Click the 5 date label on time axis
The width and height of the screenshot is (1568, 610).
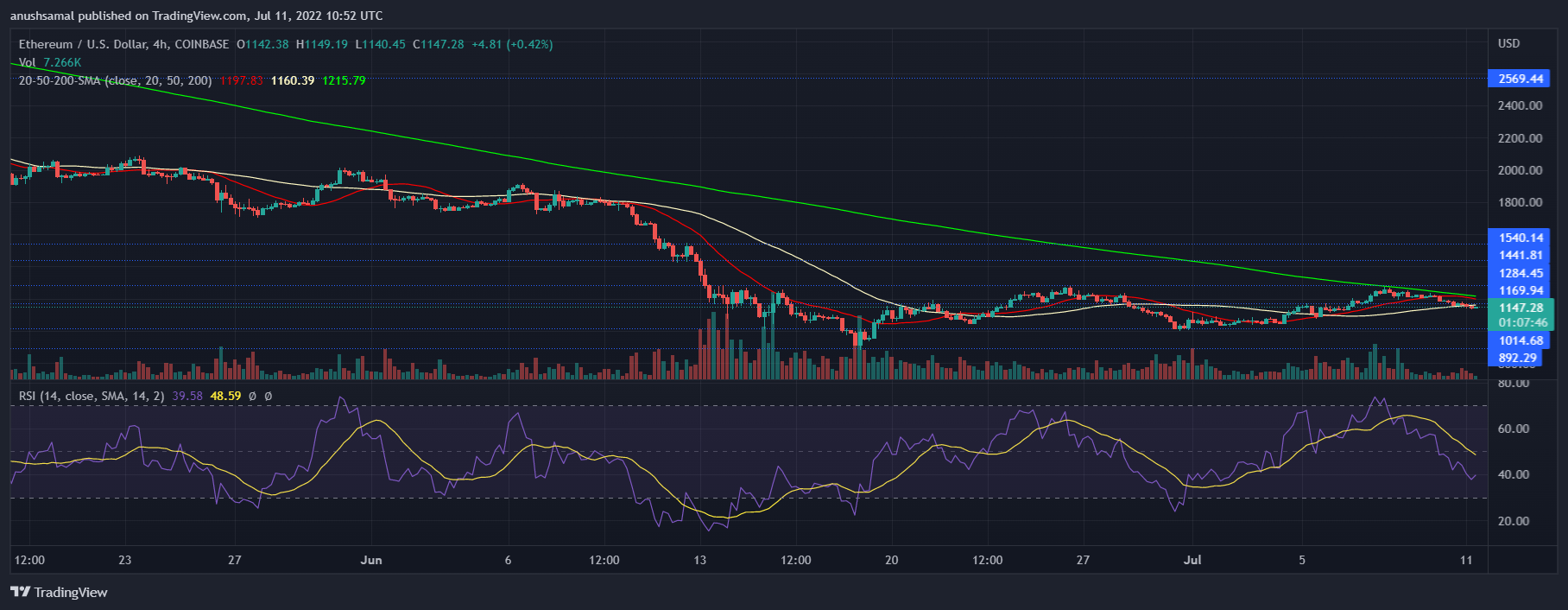tap(1302, 560)
